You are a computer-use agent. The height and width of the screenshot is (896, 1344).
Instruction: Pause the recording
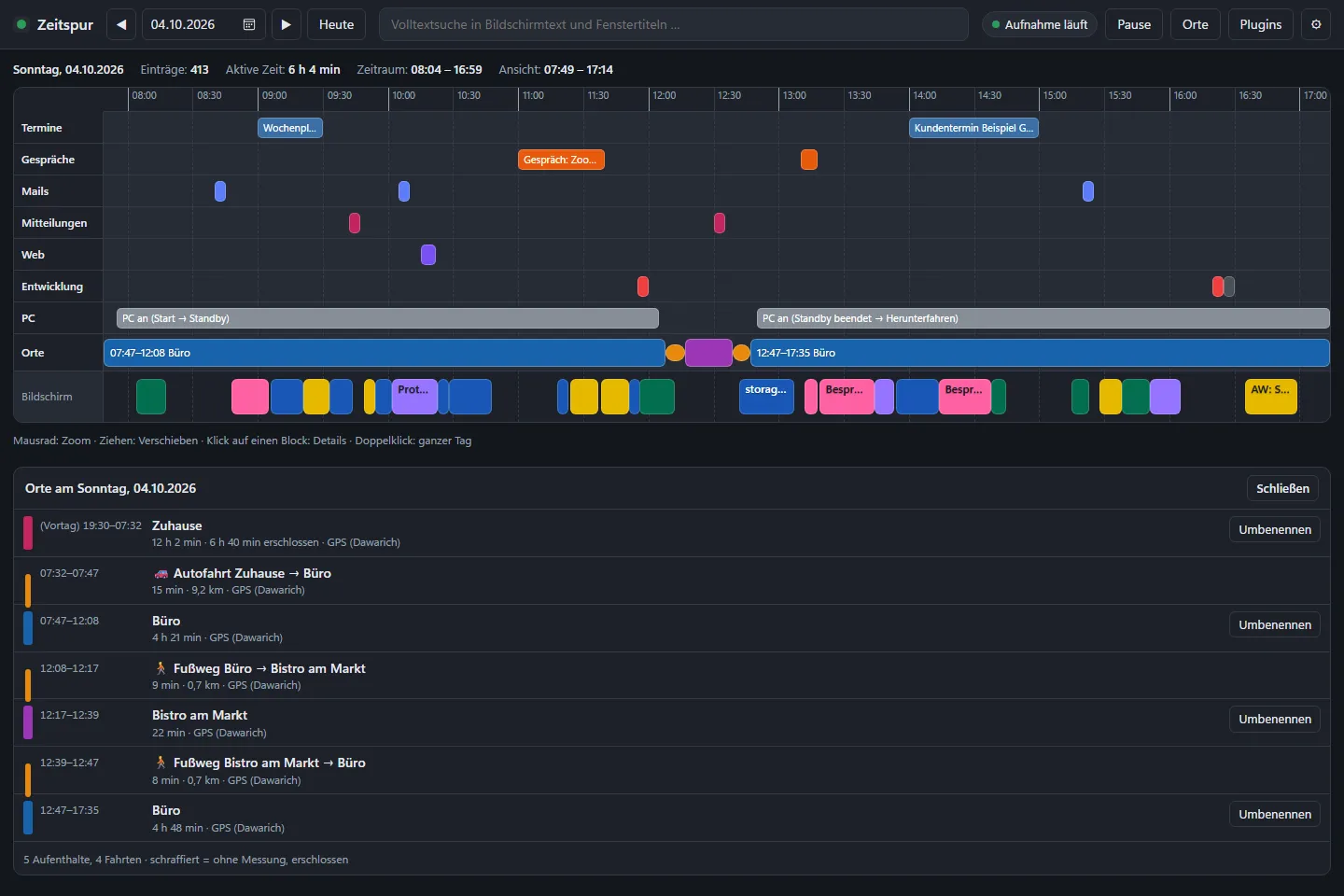[x=1134, y=24]
